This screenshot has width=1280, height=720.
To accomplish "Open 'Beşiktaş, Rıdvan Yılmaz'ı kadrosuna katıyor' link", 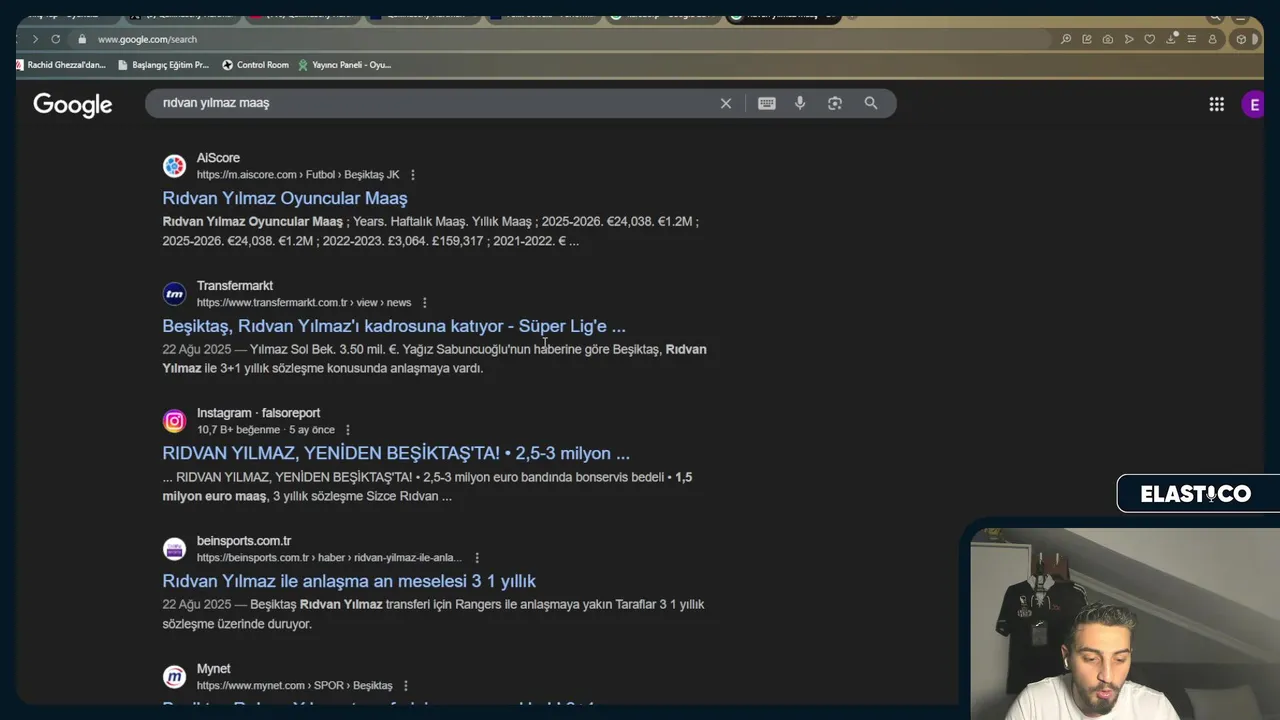I will (394, 326).
